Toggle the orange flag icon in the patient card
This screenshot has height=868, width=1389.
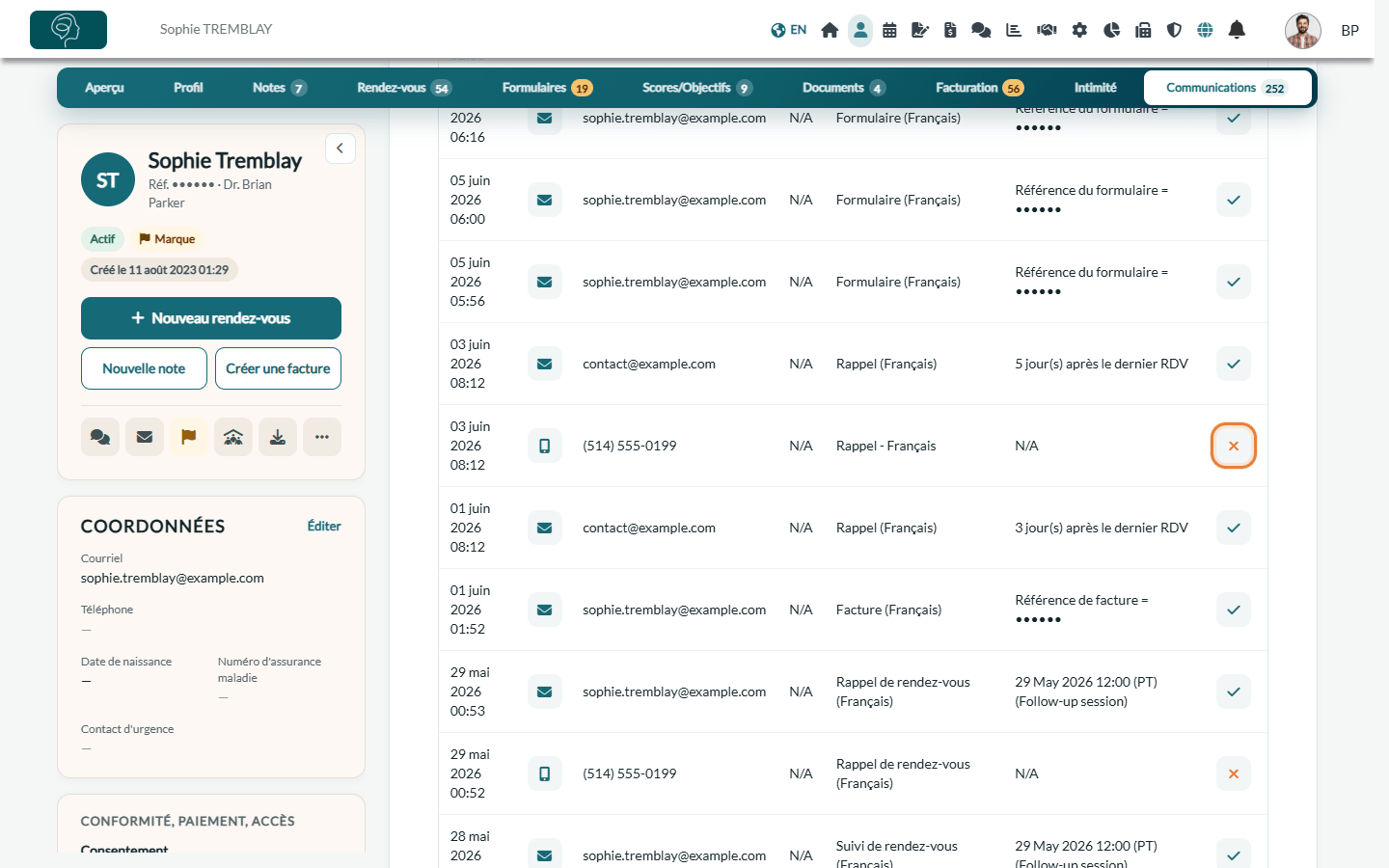189,437
